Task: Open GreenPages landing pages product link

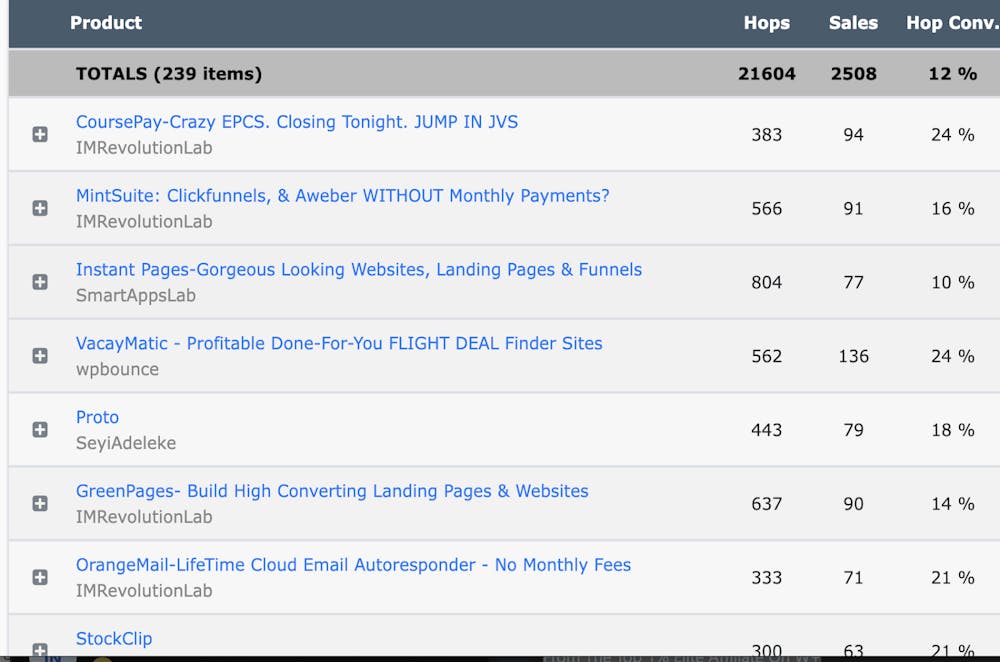Action: (332, 491)
